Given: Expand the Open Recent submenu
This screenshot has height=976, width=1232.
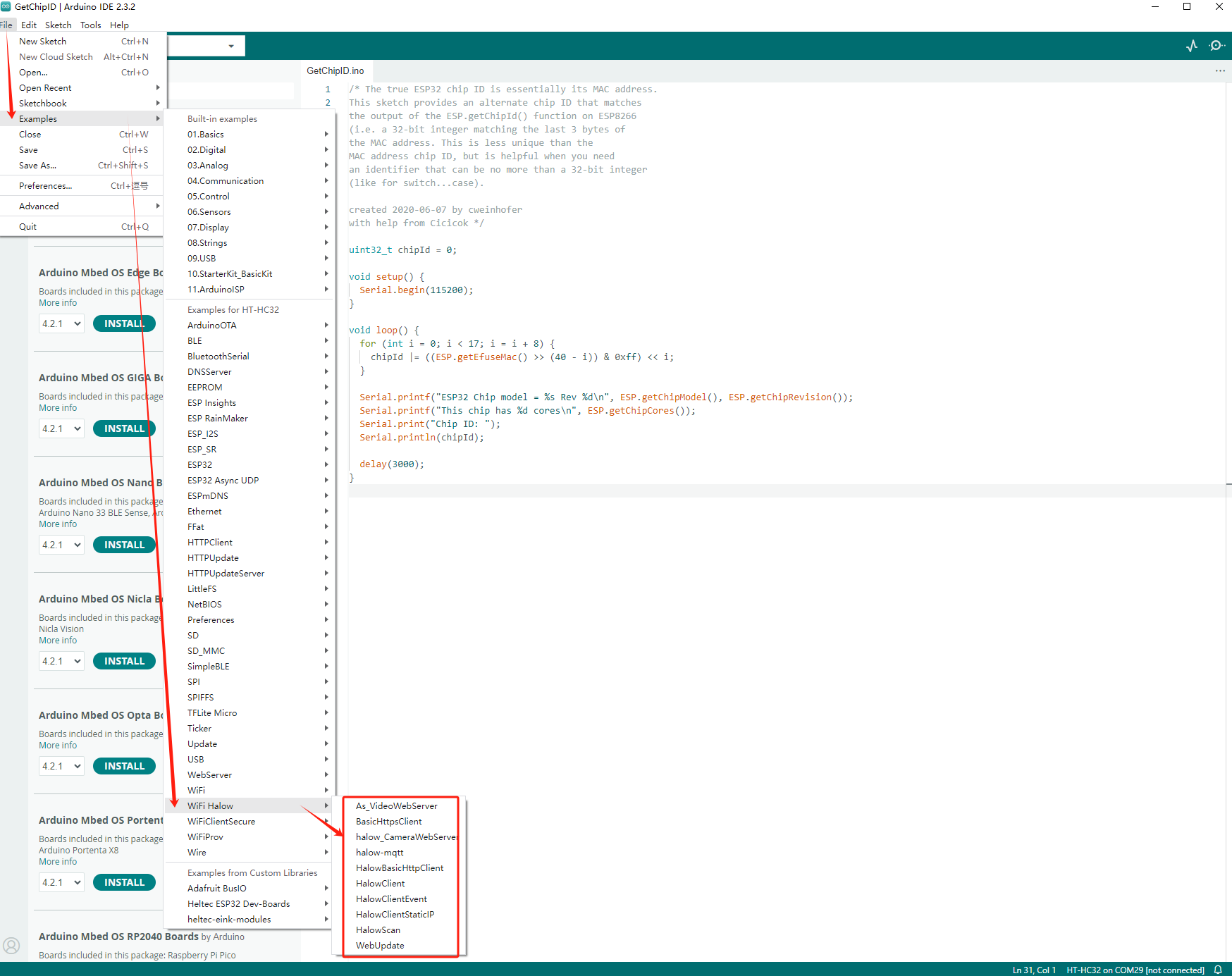Looking at the screenshot, I should click(45, 88).
